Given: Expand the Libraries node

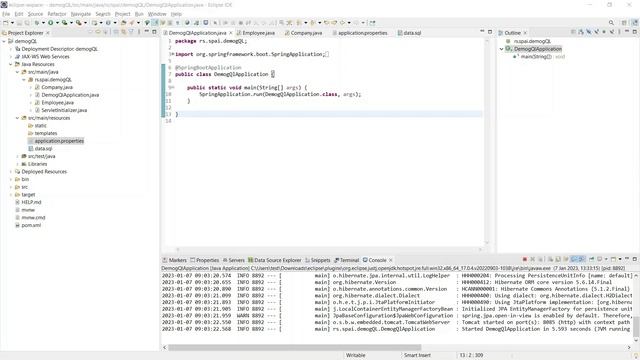Looking at the screenshot, I should pos(17,164).
